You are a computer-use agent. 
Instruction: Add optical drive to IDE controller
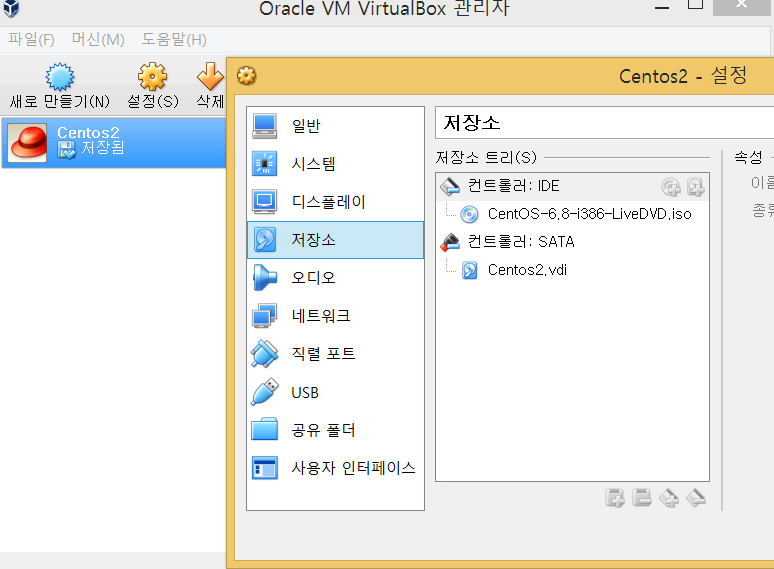tap(671, 187)
